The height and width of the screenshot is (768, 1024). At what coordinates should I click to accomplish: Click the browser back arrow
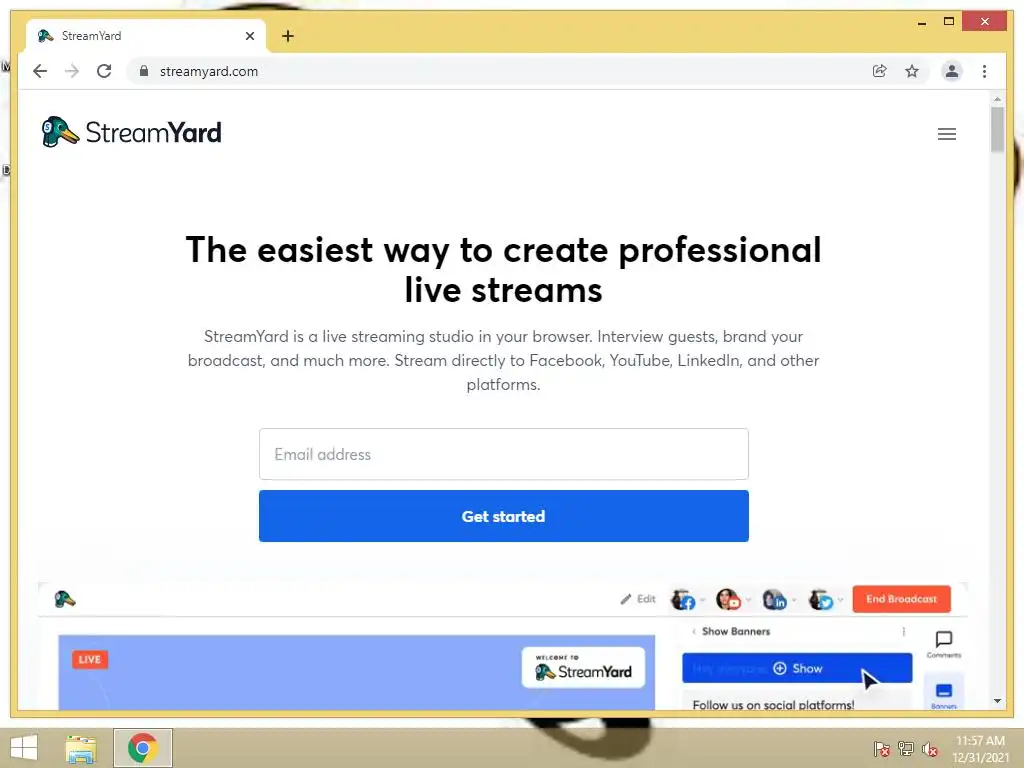coord(40,71)
